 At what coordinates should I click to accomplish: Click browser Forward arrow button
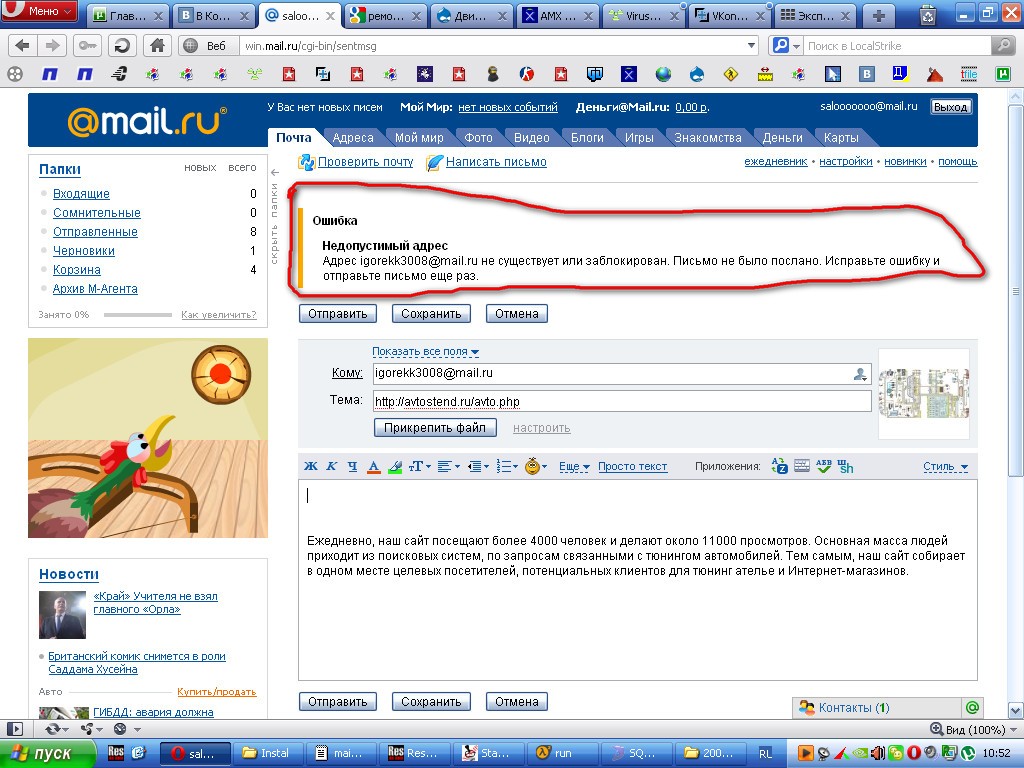[51, 46]
